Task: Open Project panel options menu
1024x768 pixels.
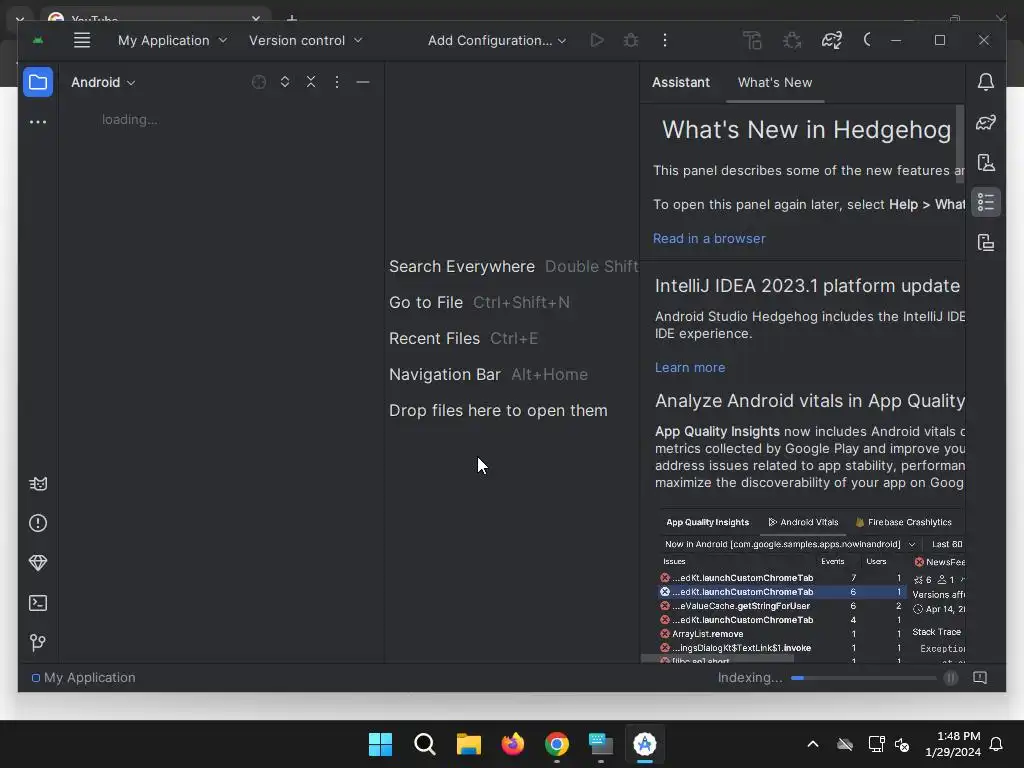Action: [x=337, y=82]
